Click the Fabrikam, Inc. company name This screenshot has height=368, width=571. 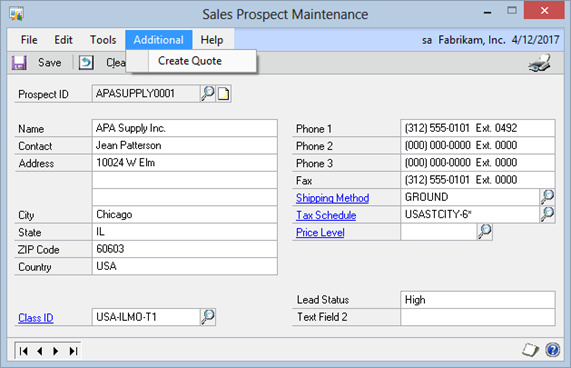(x=472, y=40)
